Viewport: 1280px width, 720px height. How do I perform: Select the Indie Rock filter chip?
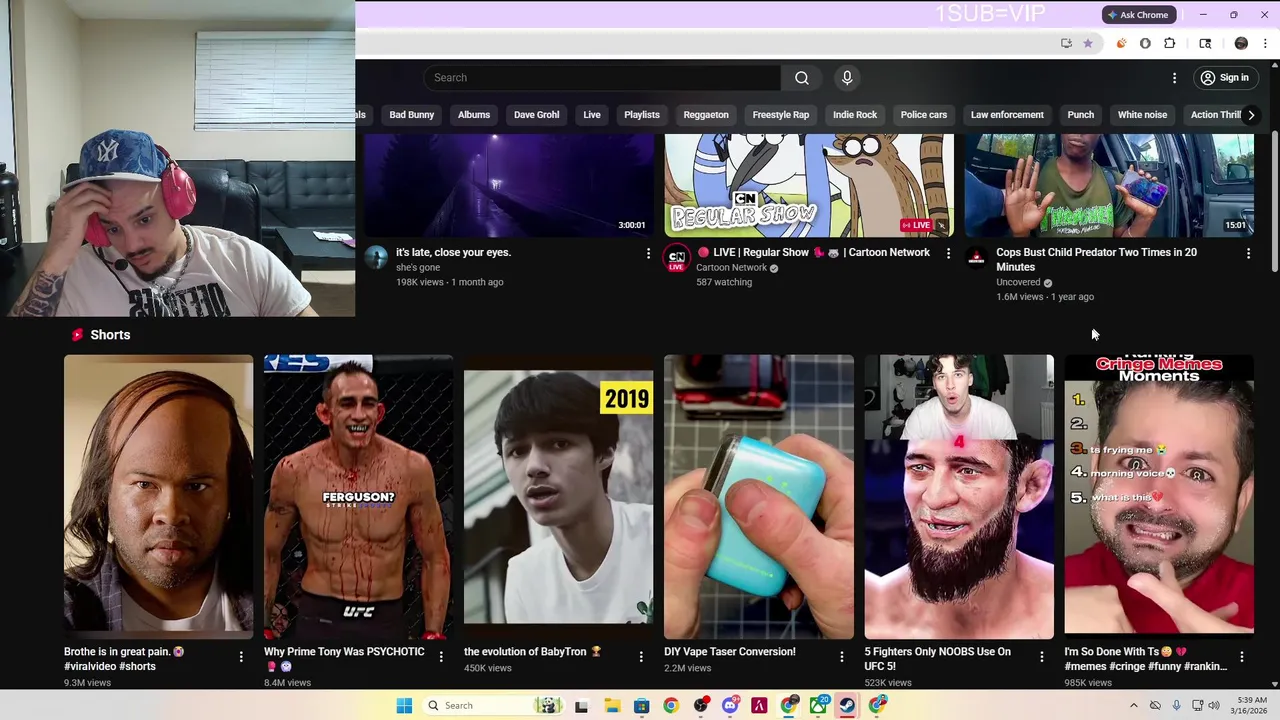tap(855, 115)
